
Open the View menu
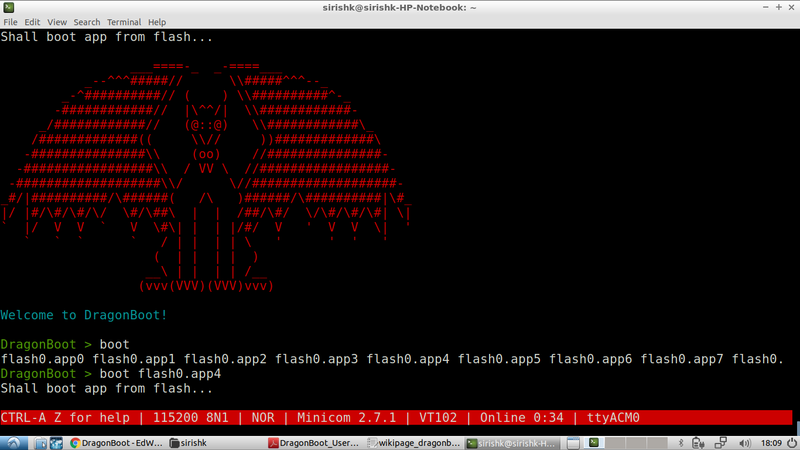tap(57, 22)
